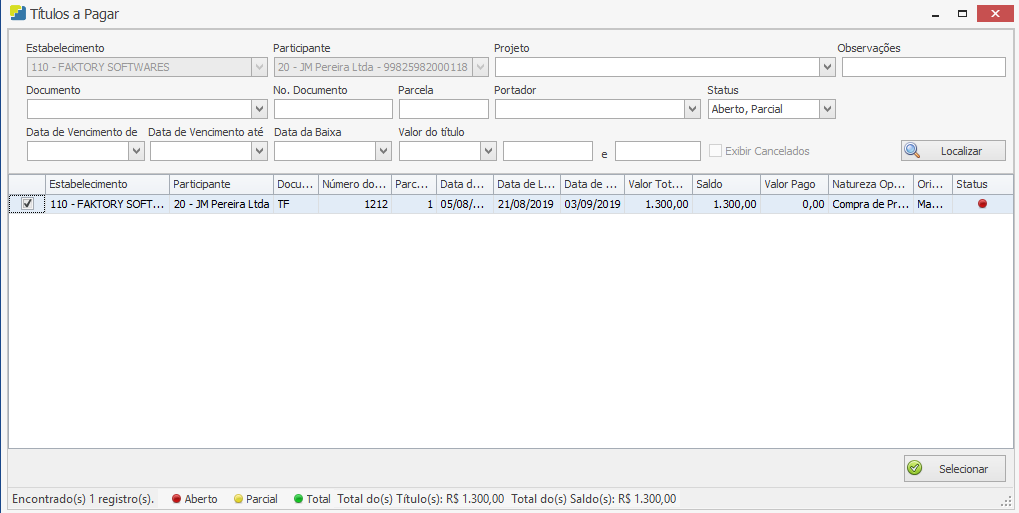Click the magnifier icon on Localizar

click(x=913, y=151)
